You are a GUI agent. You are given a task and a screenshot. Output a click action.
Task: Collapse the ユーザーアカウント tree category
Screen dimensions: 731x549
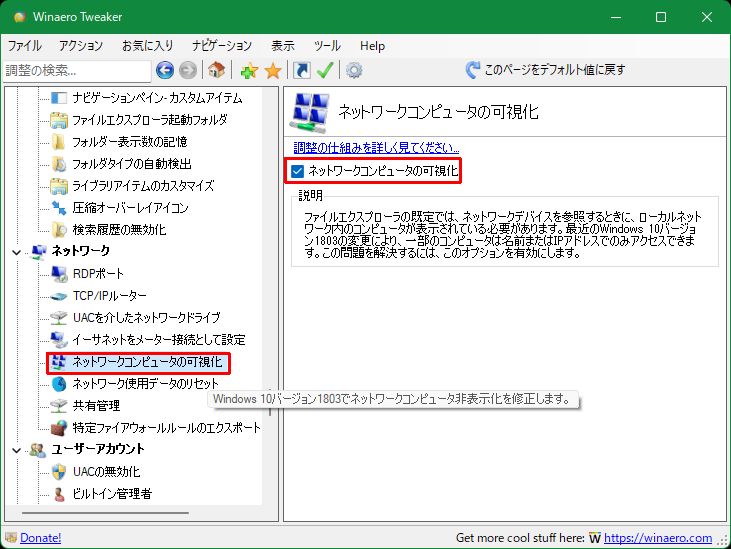pyautogui.click(x=16, y=450)
